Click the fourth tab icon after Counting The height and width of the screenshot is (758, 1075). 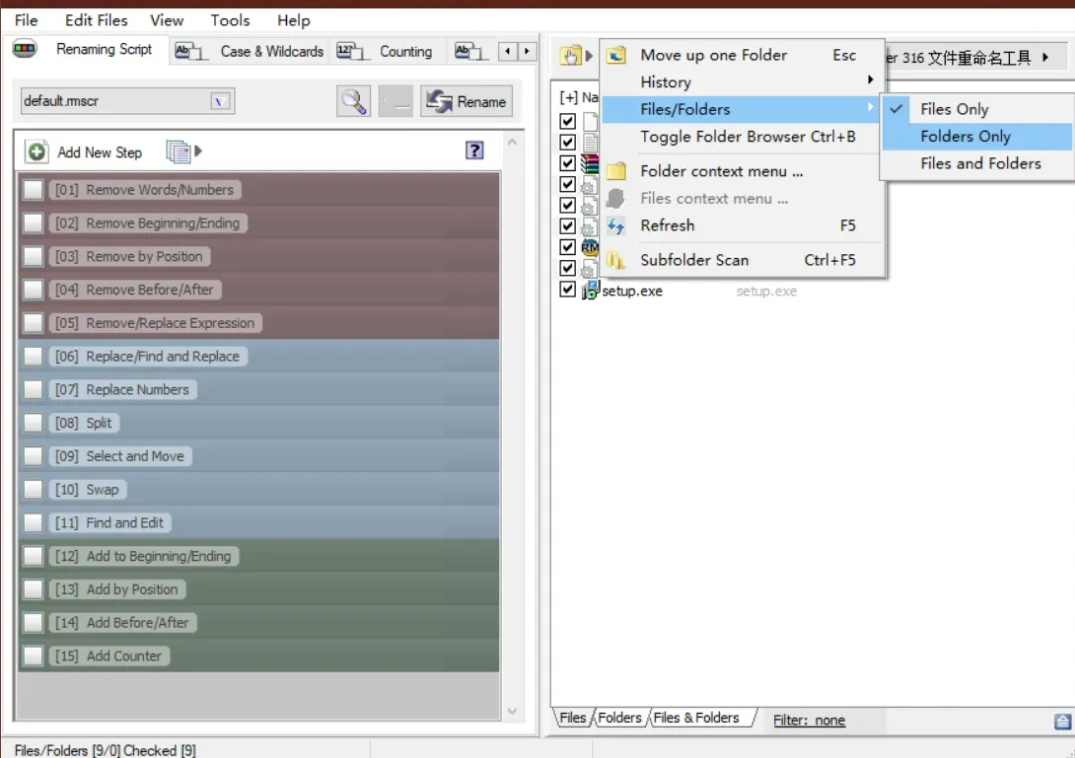470,51
